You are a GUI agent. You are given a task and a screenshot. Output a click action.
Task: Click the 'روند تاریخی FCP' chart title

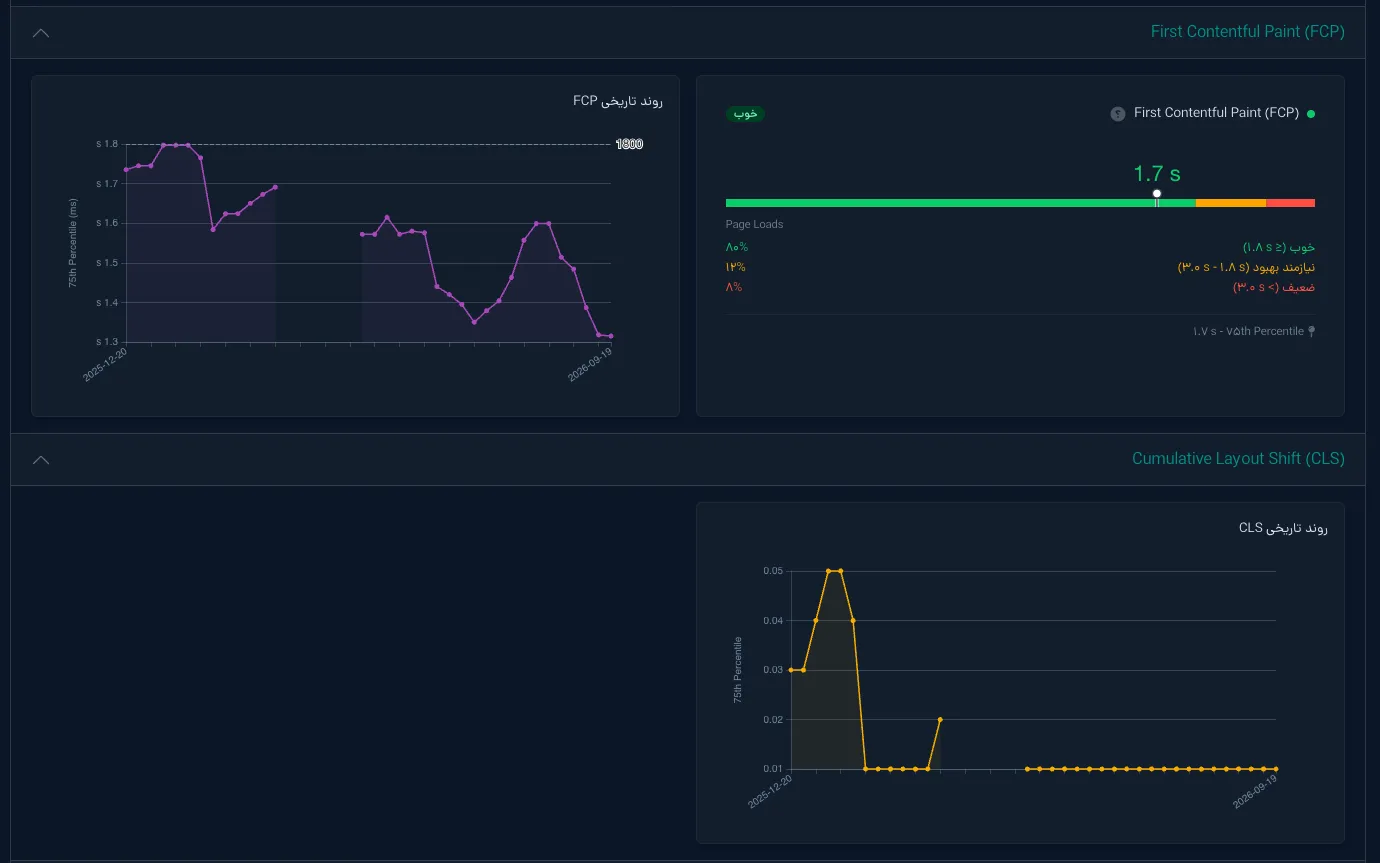[618, 101]
